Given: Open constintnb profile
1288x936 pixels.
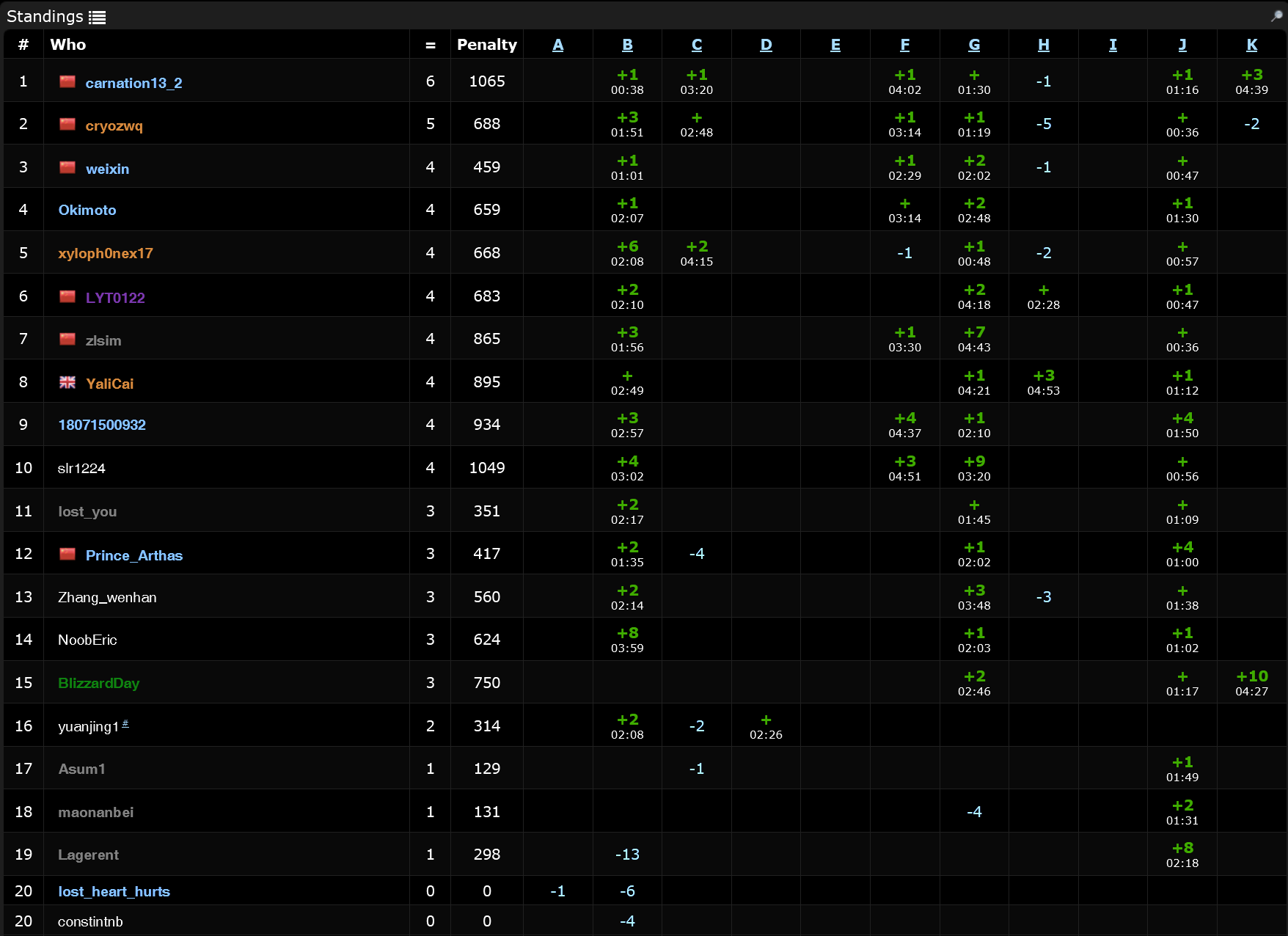Looking at the screenshot, I should pos(90,921).
